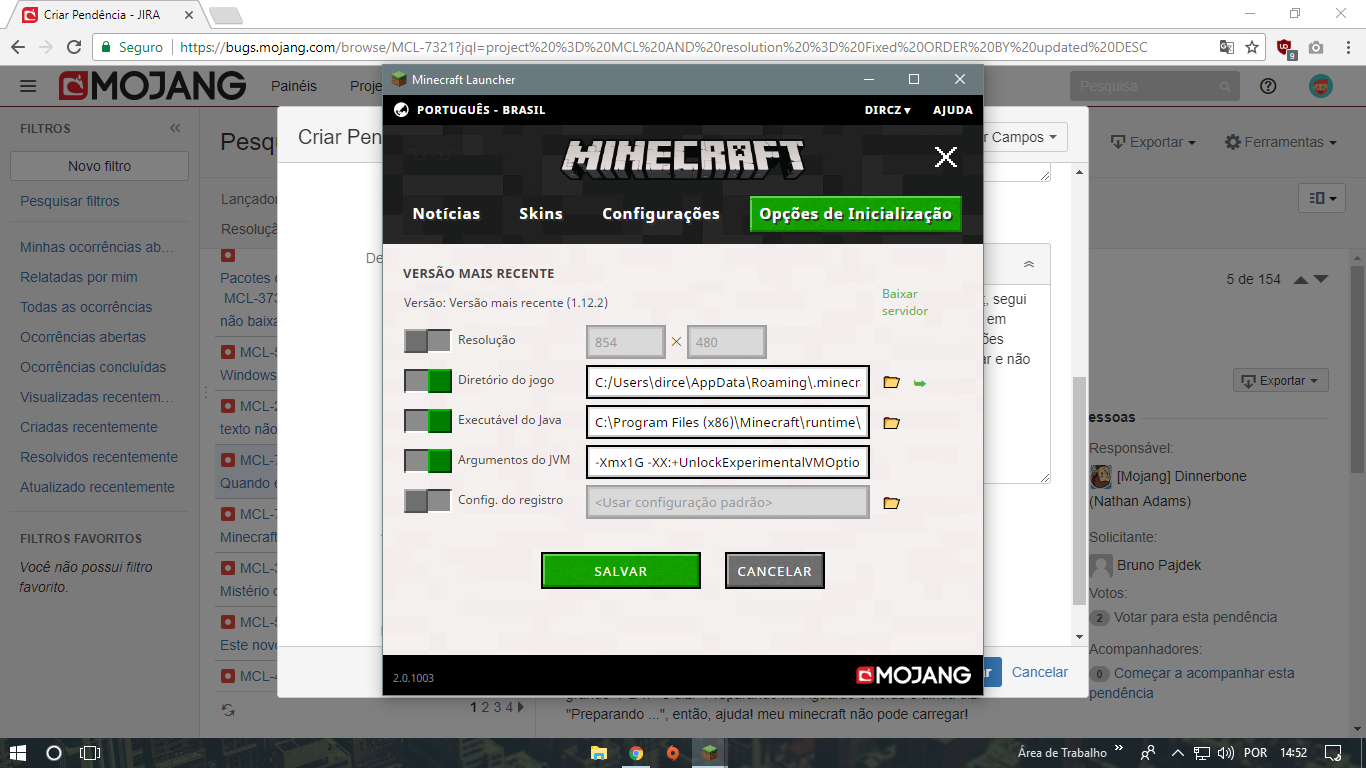Open the Ferramentas dropdown in Jira

[x=1281, y=142]
